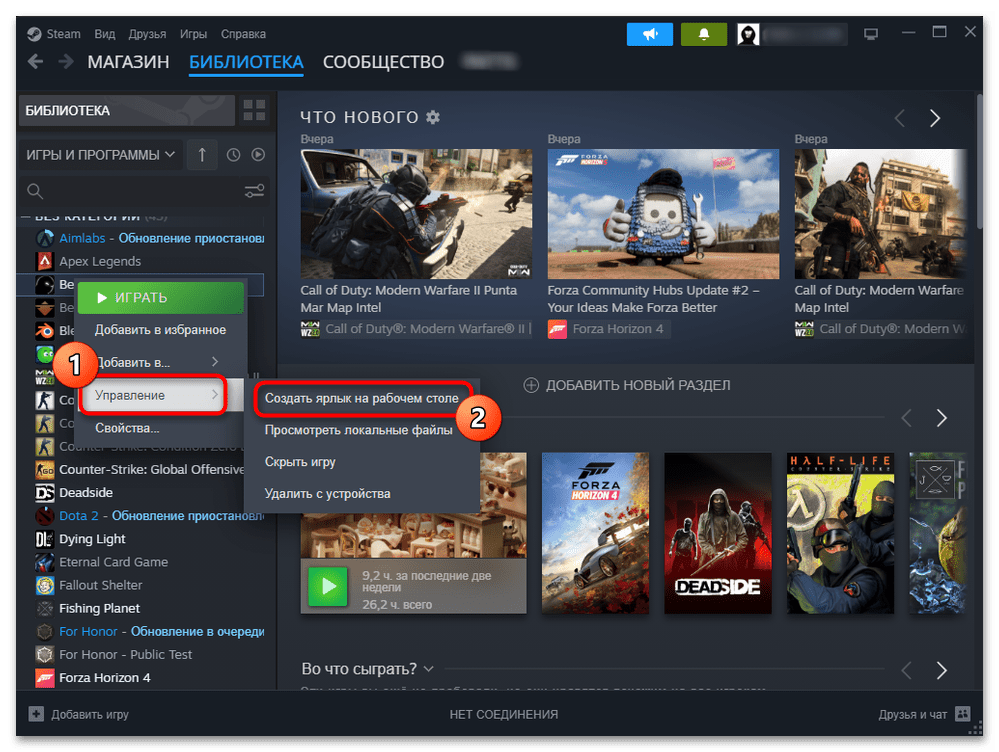Click 'Добавить новый раздел'
Screen dimensions: 999x752
coord(627,385)
